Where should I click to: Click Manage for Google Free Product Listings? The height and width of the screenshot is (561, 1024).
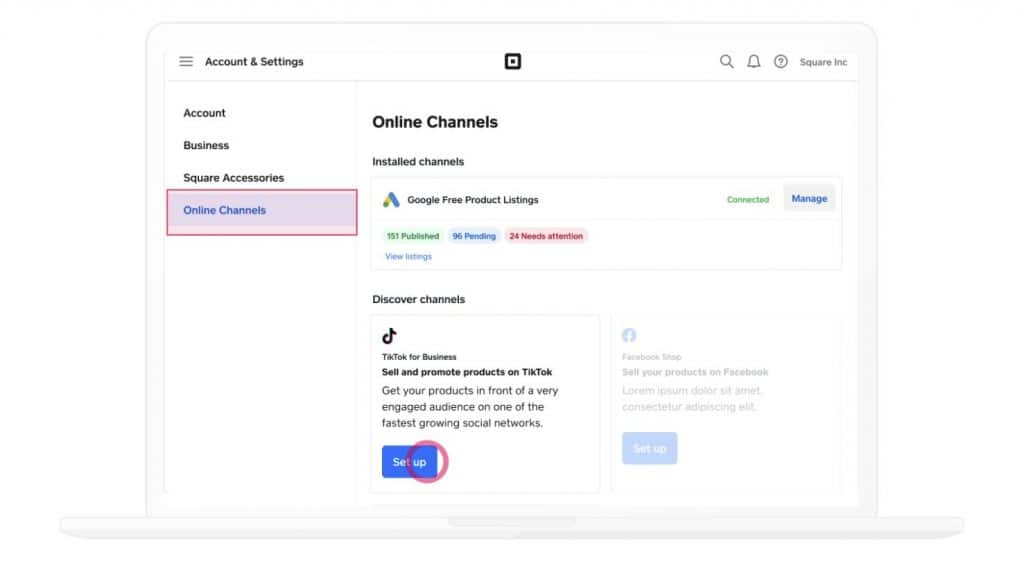click(x=809, y=199)
